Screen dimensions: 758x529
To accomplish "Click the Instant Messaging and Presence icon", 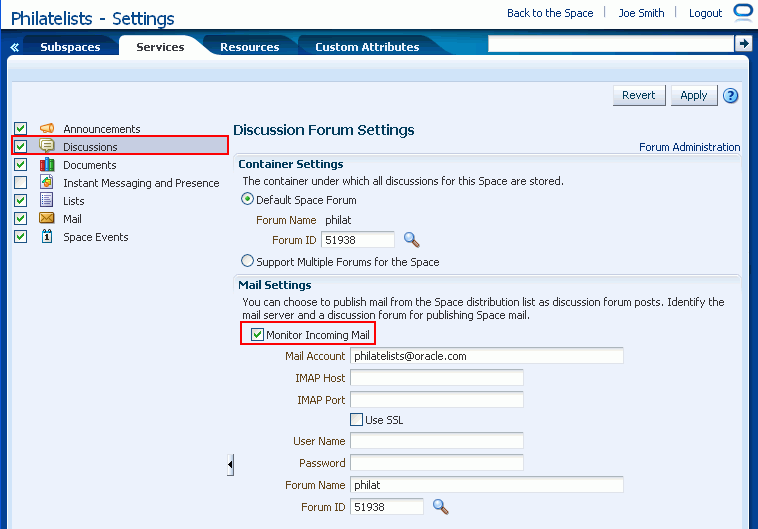I will click(x=47, y=182).
